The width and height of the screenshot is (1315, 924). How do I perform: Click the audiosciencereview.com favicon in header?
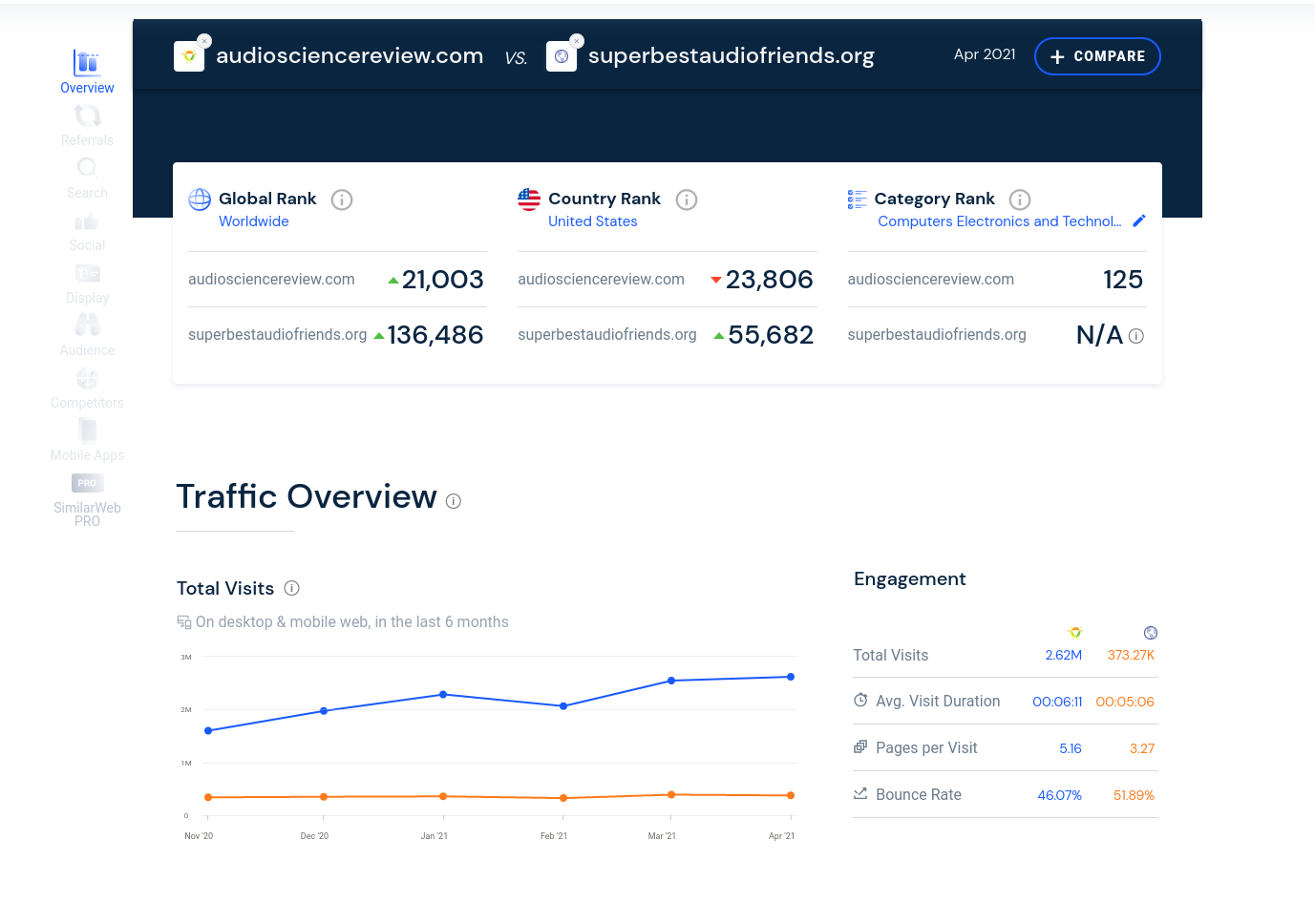point(189,56)
